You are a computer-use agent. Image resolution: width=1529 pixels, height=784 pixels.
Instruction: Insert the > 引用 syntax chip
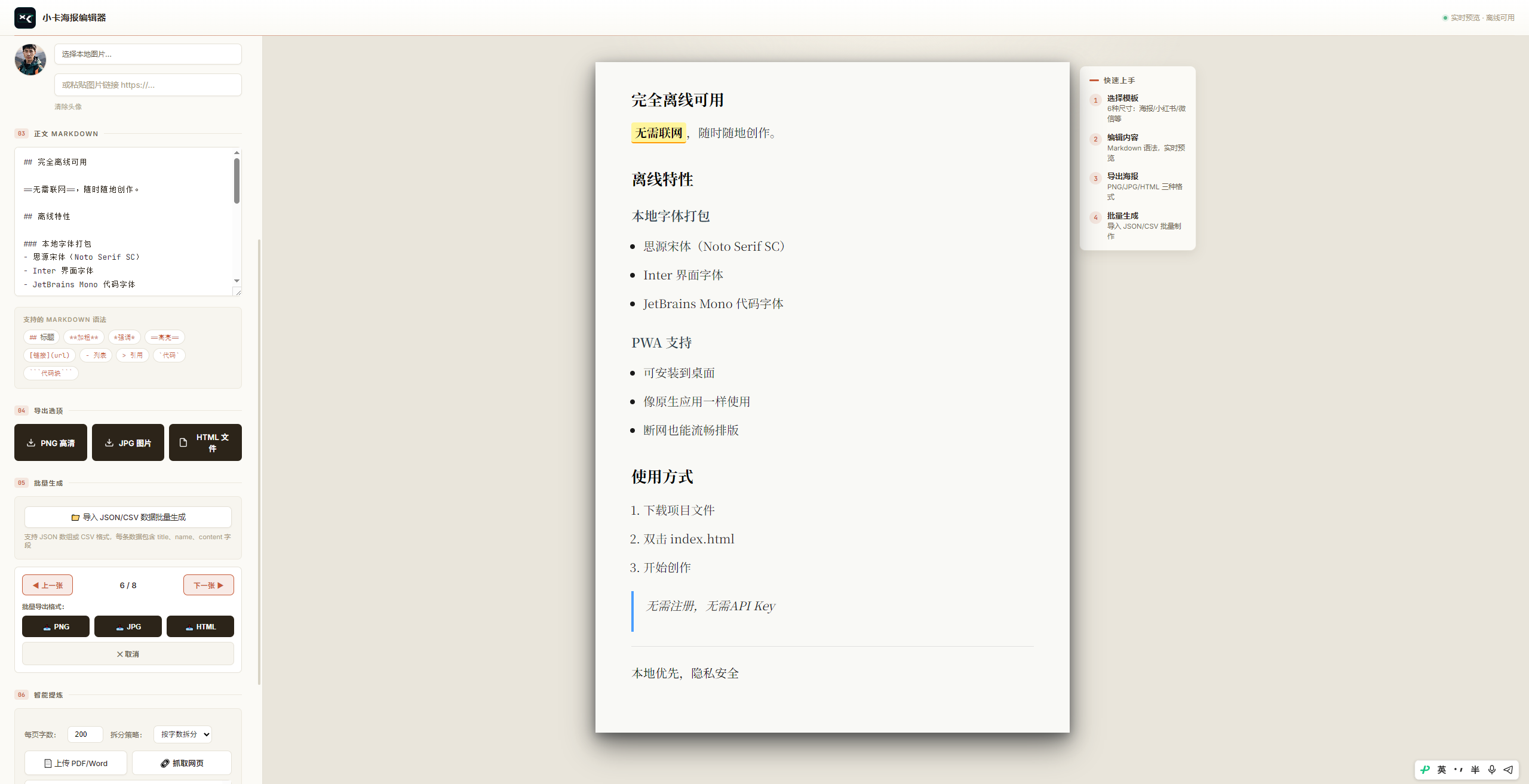[x=133, y=355]
